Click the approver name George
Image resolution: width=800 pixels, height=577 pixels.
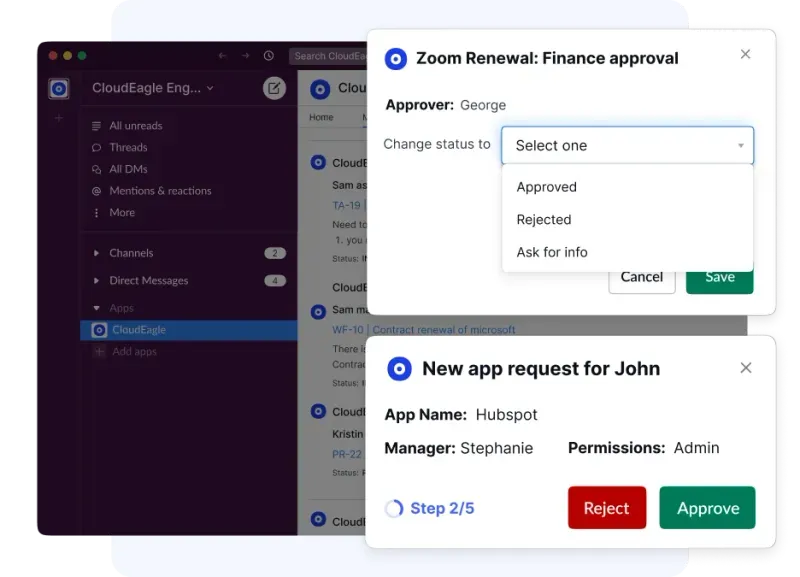[483, 106]
